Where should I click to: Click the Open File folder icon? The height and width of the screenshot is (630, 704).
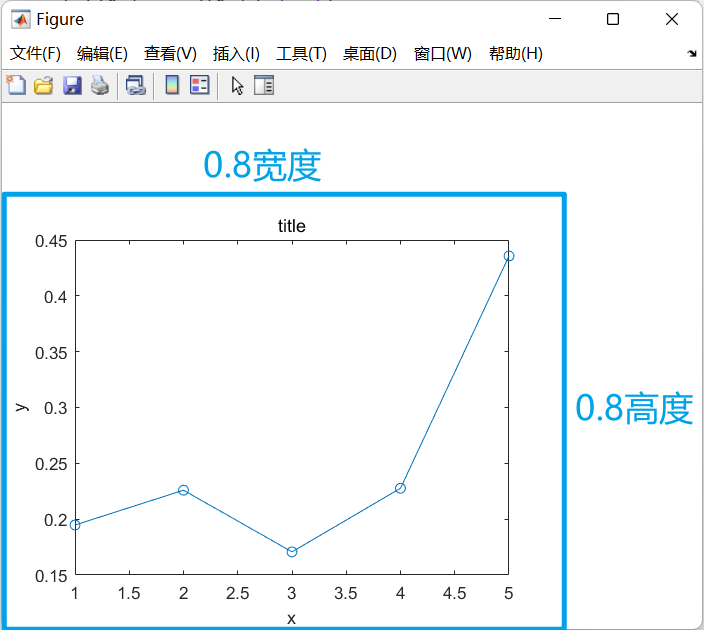click(x=44, y=85)
